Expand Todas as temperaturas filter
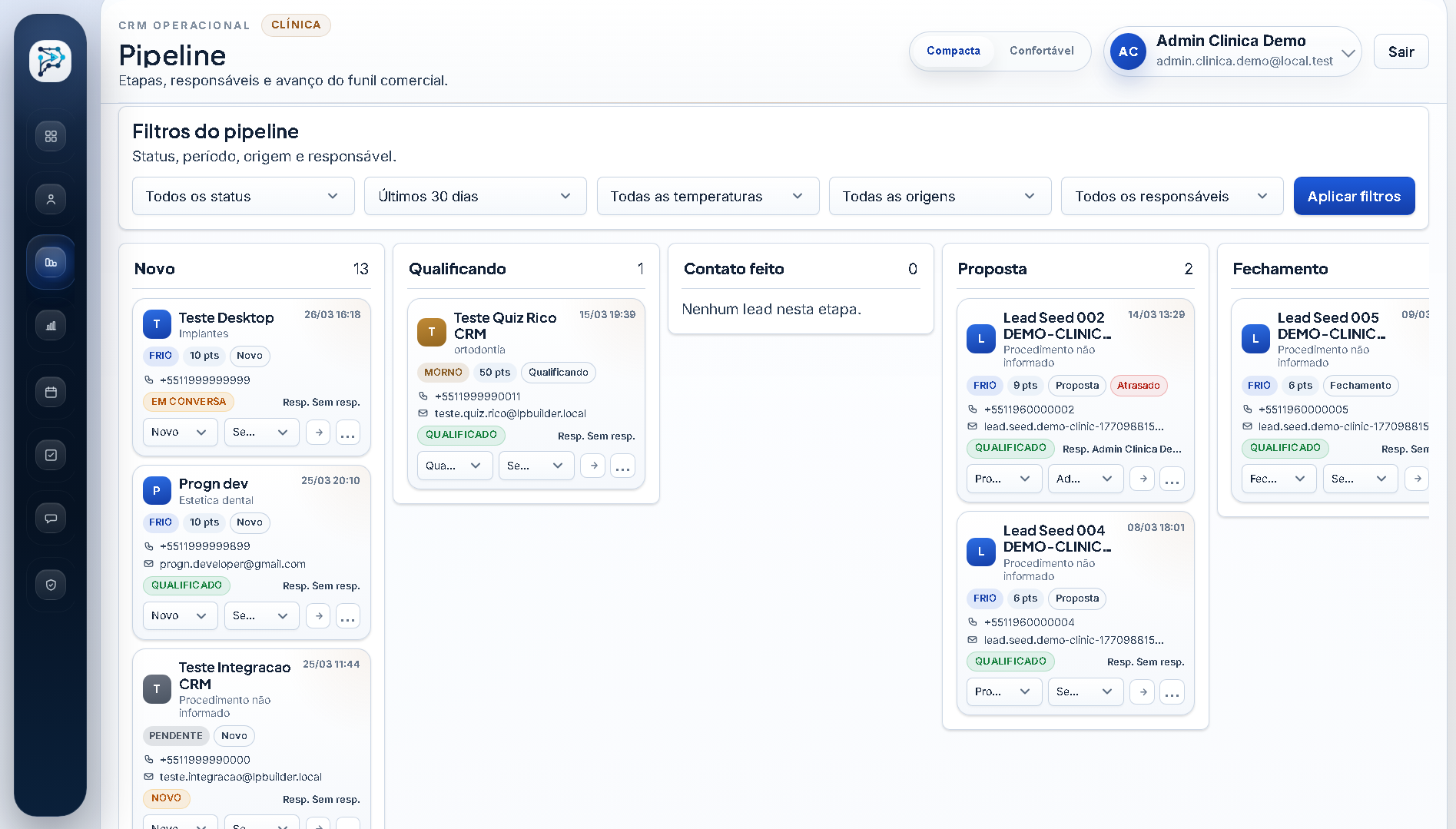1456x829 pixels. coord(707,197)
